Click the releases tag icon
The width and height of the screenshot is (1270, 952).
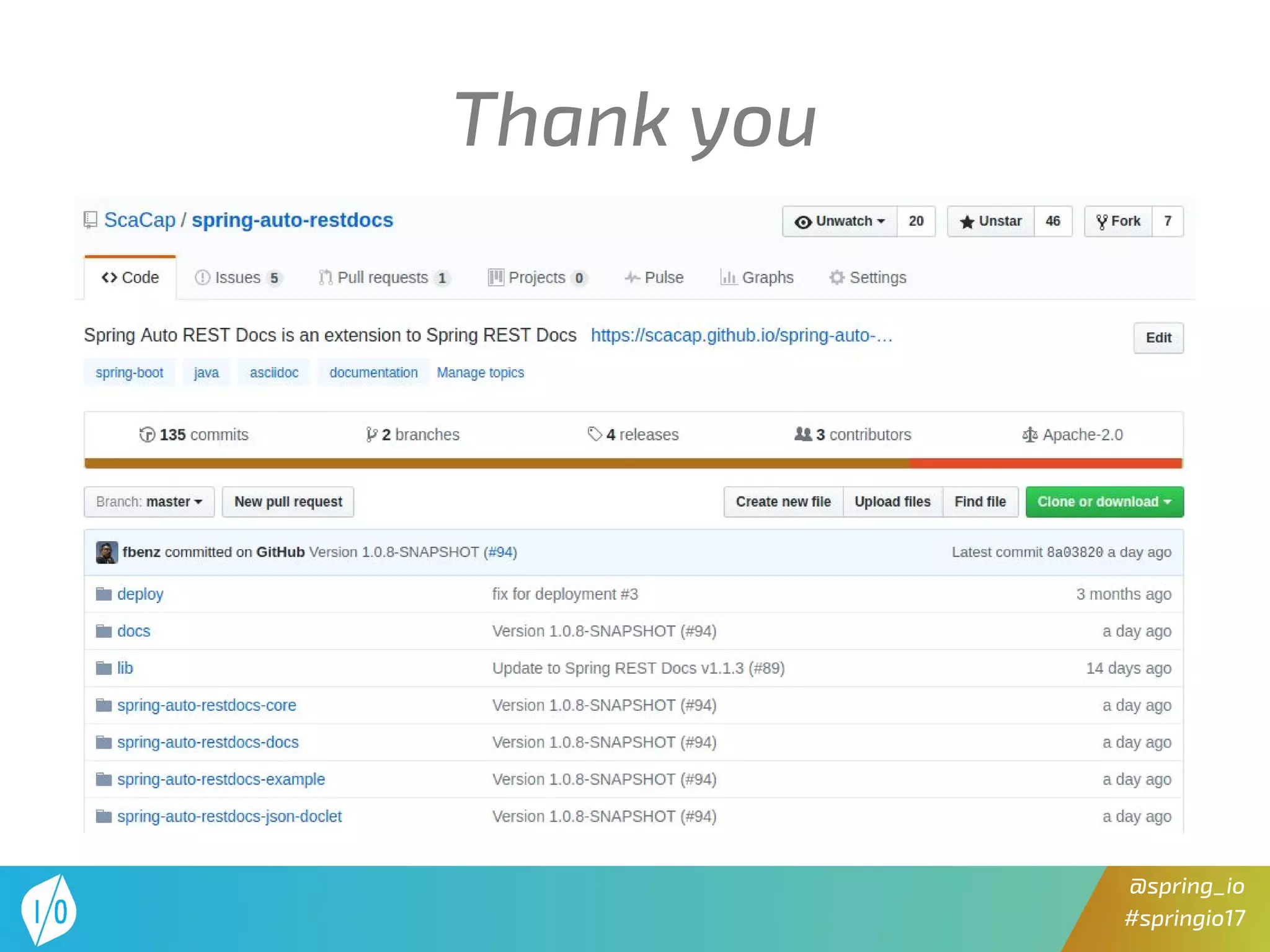594,434
